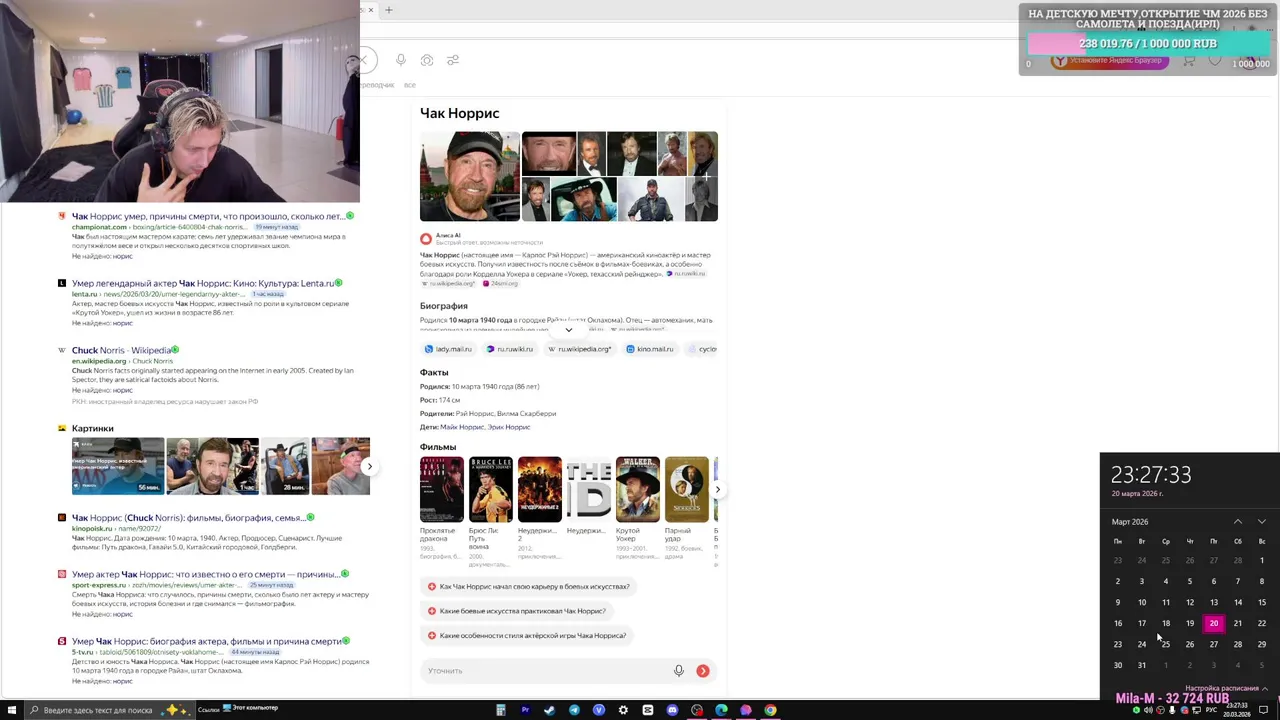This screenshot has height=720, width=1280.
Task: Open Google Chrome from the taskbar
Action: (x=770, y=710)
